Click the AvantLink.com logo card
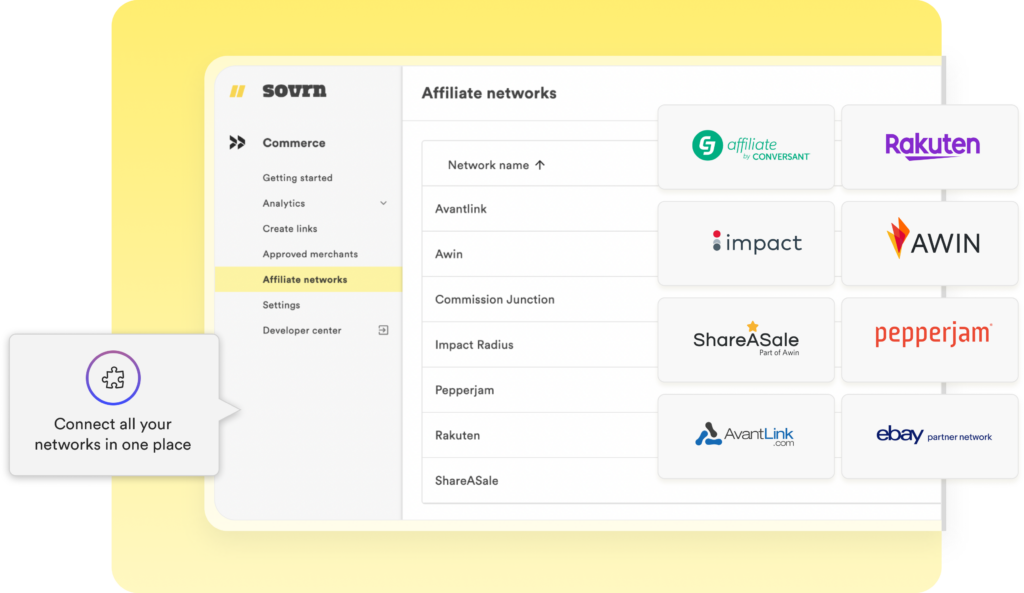Viewport: 1024px width, 593px height. click(x=746, y=436)
